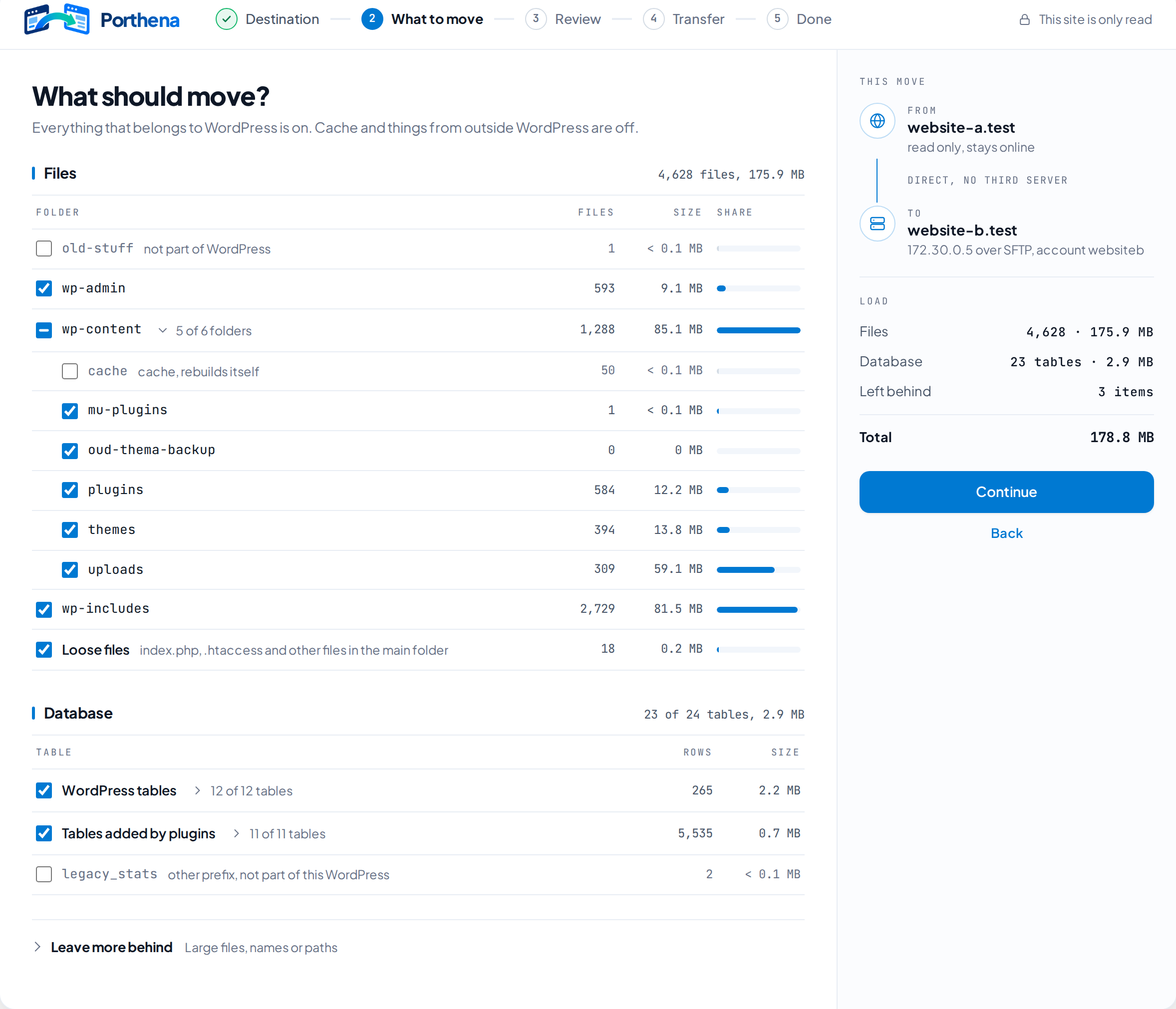Uncheck the plugins folder checkbox
This screenshot has height=1009, width=1176.
pos(70,490)
